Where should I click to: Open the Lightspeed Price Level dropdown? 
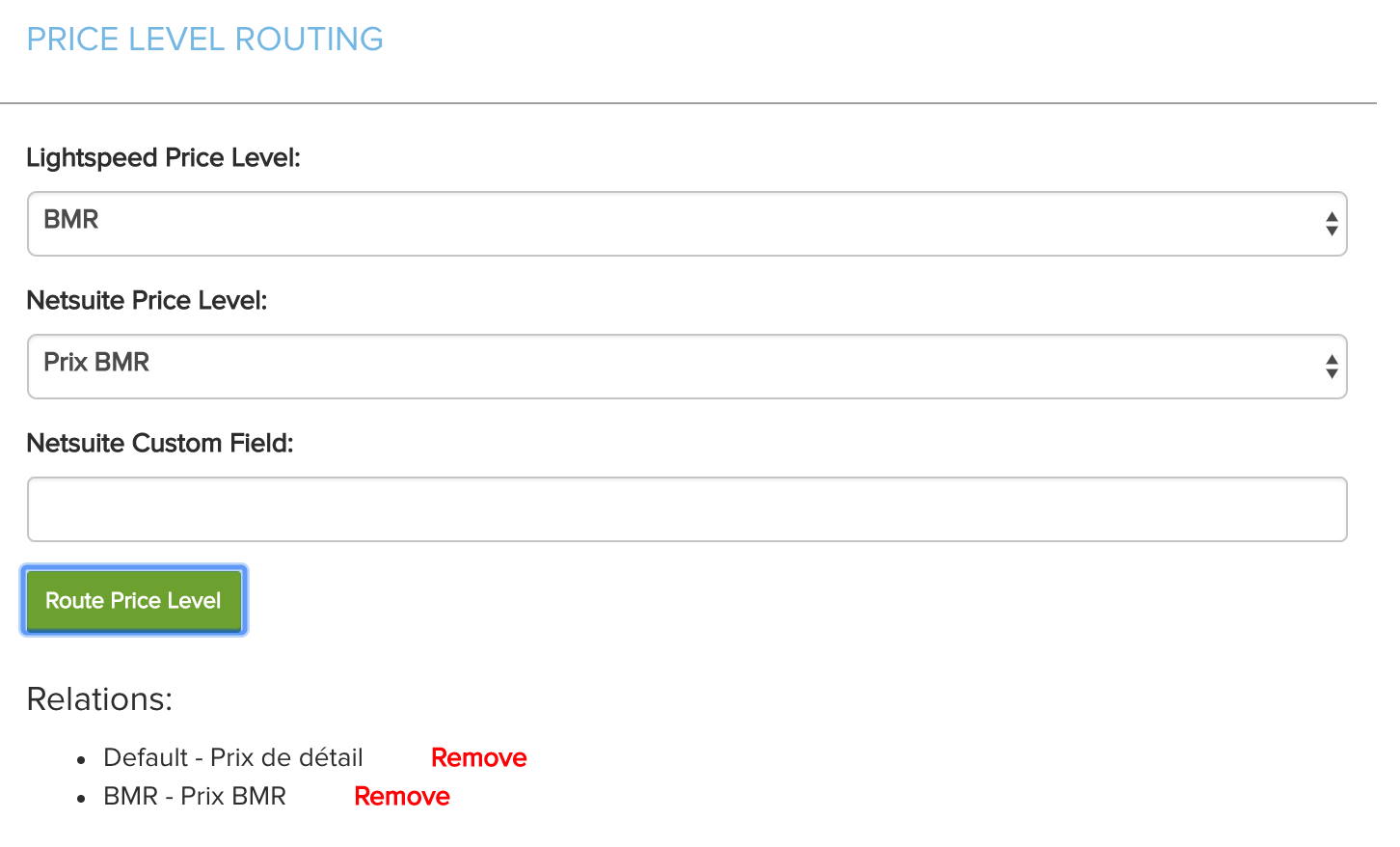pyautogui.click(x=687, y=224)
